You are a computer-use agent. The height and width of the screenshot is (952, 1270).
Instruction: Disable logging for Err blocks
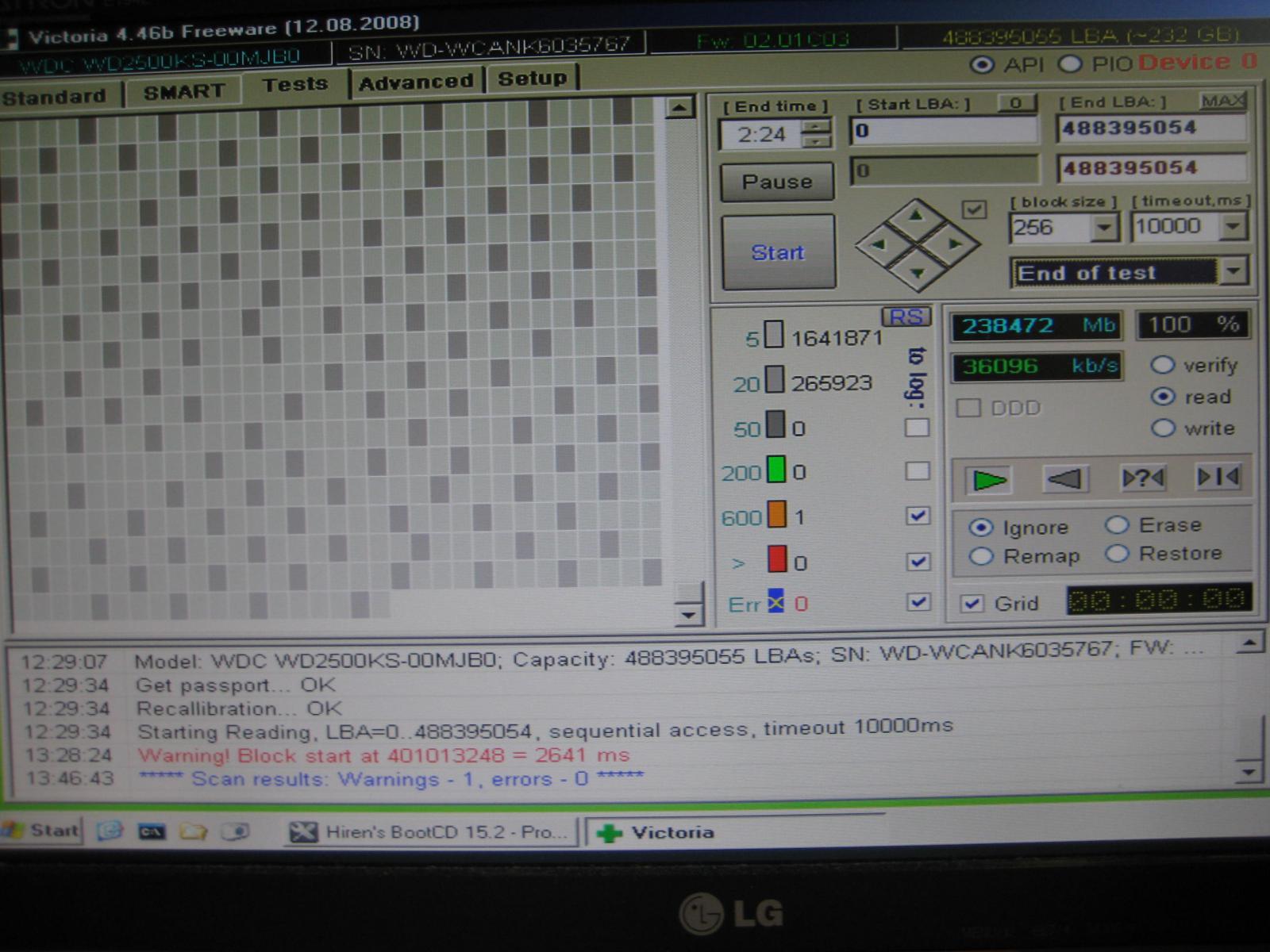(918, 602)
